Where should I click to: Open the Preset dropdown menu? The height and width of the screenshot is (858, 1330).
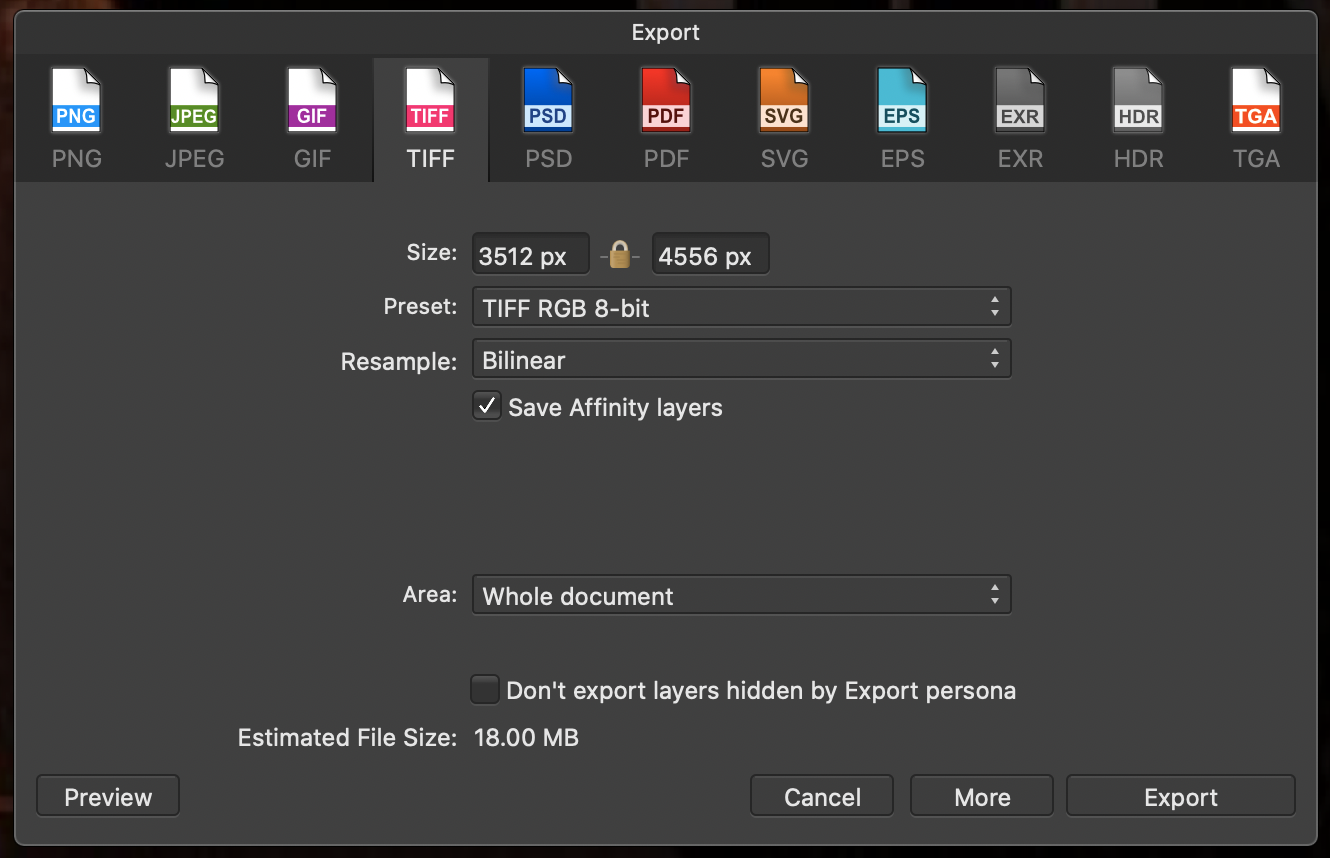pos(741,308)
